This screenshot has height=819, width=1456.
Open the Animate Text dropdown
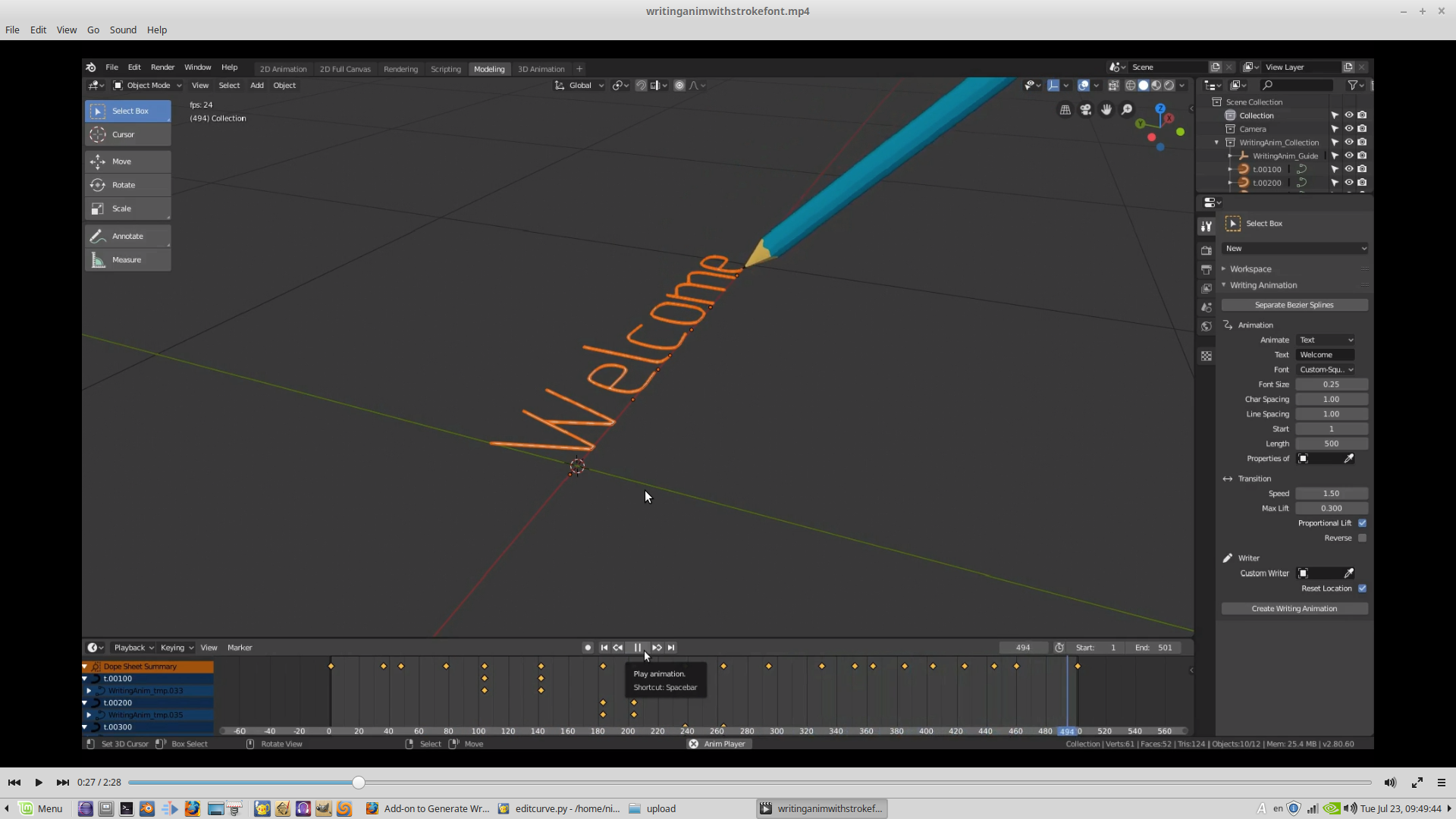(x=1326, y=340)
